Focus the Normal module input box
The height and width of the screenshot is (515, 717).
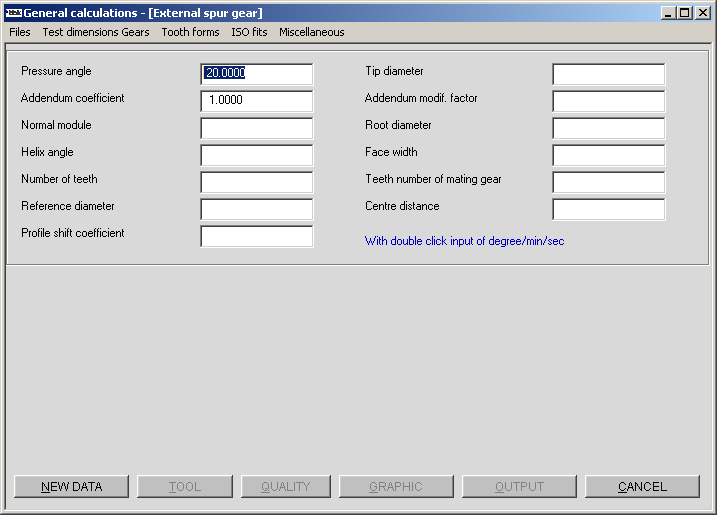pyautogui.click(x=256, y=128)
